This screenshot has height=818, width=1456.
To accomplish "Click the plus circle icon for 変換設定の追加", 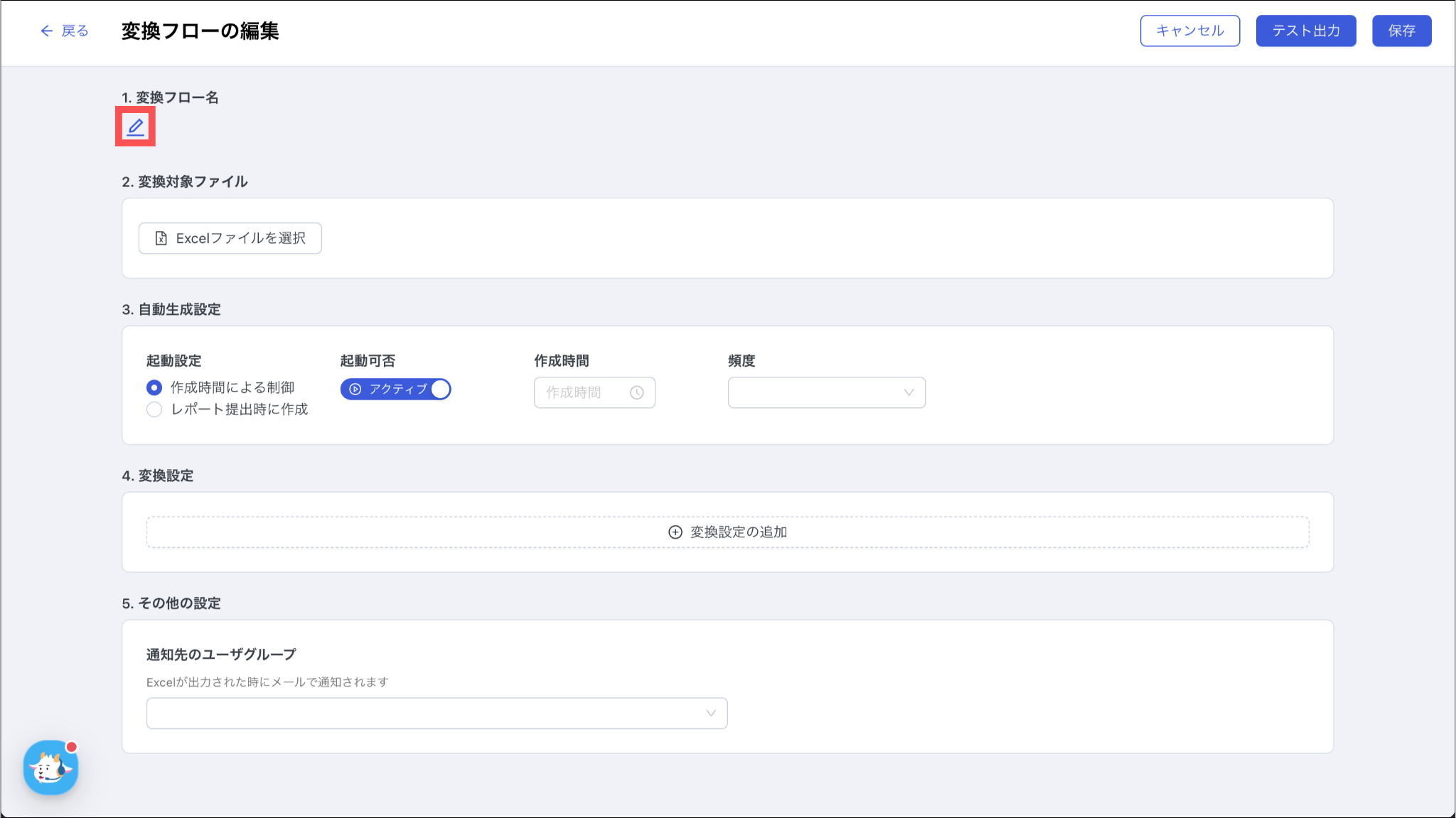I will pyautogui.click(x=675, y=532).
